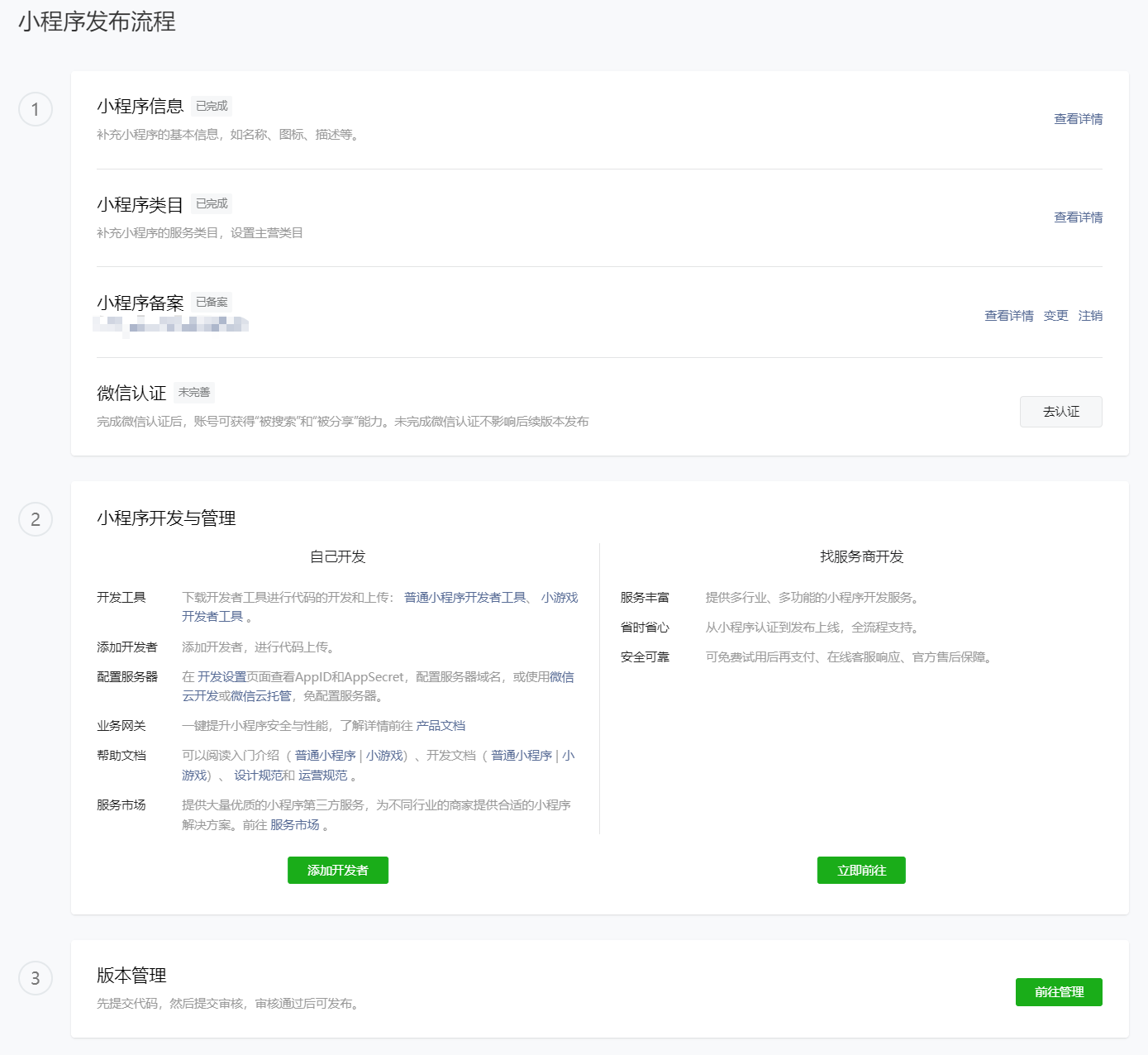Click the step 3 circle
The width and height of the screenshot is (1148, 1055).
pos(36,978)
